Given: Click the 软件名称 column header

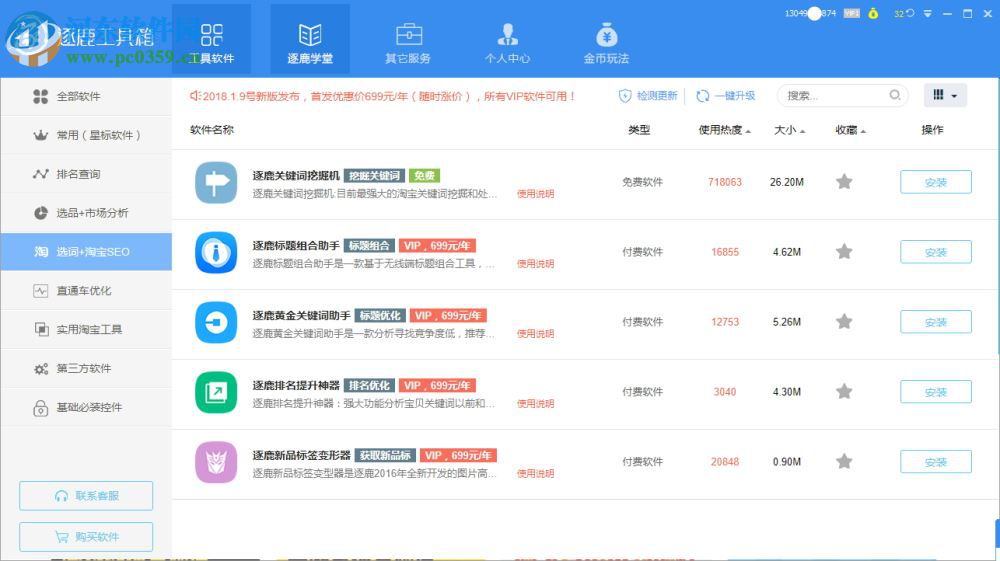Looking at the screenshot, I should click(212, 130).
